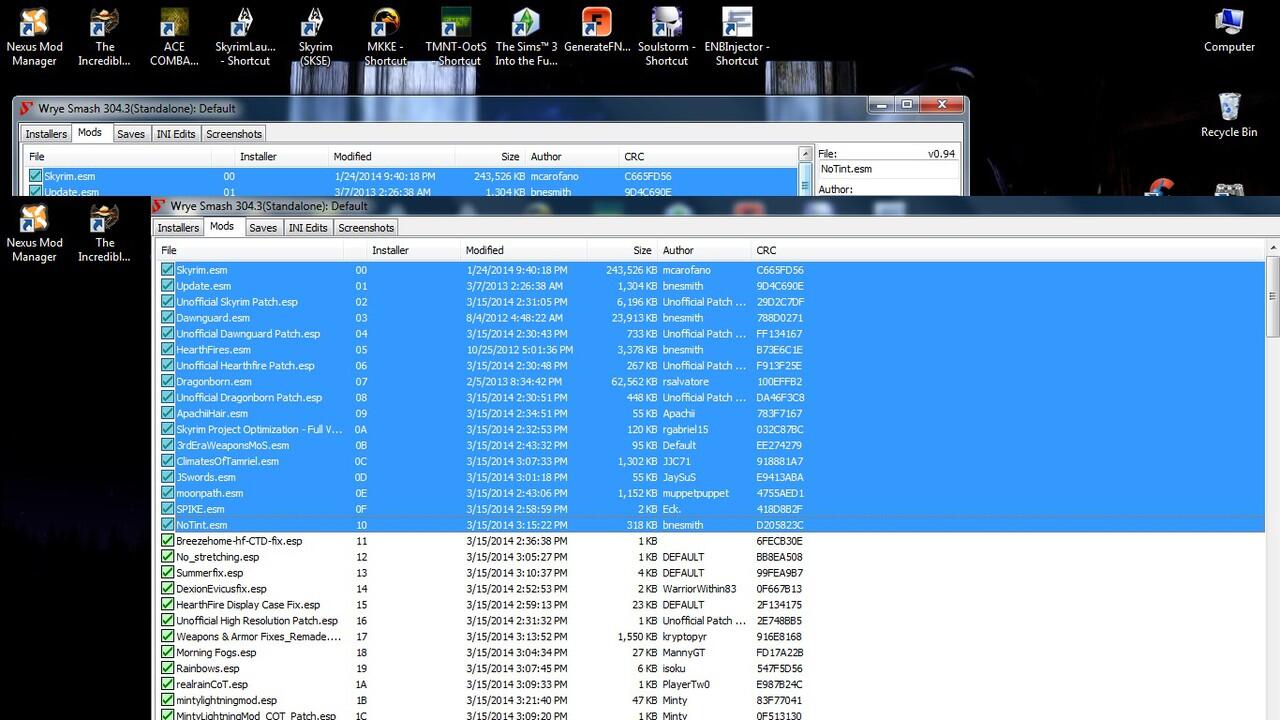Click NoTint.esm file name field in back window
1280x720 pixels.
(887, 169)
